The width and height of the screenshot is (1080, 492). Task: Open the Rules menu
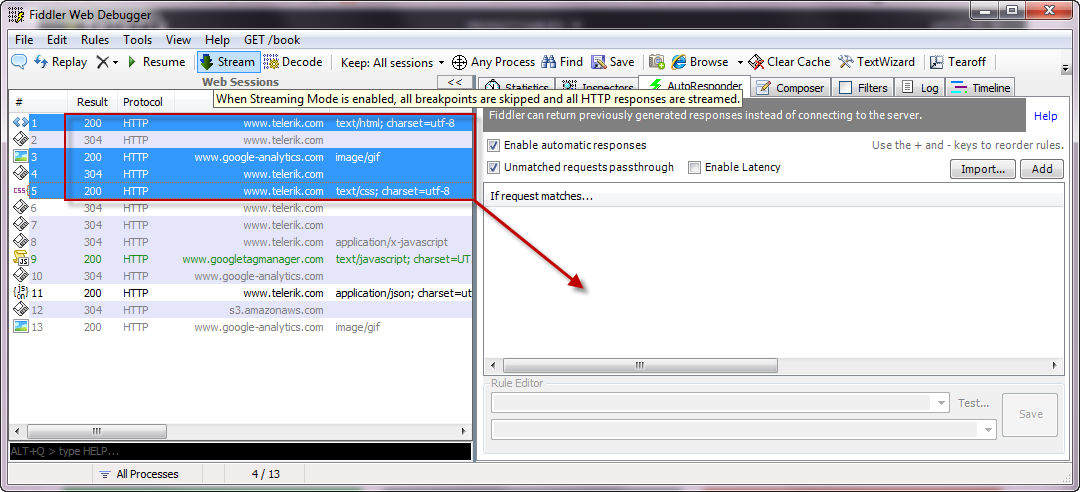click(x=95, y=40)
